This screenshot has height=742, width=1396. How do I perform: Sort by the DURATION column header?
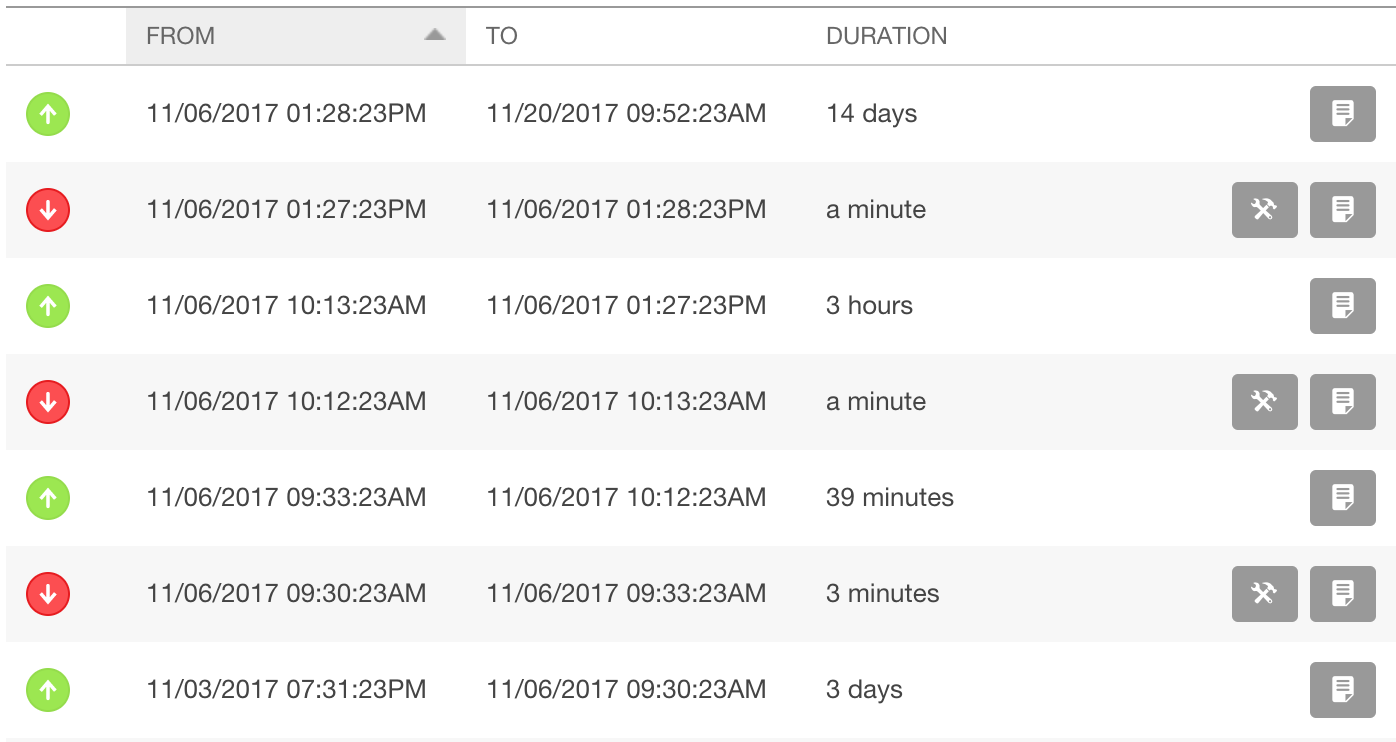point(887,36)
